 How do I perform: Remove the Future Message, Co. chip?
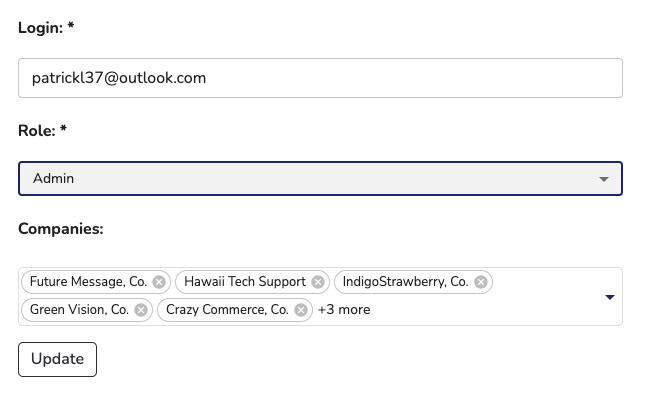(x=158, y=282)
